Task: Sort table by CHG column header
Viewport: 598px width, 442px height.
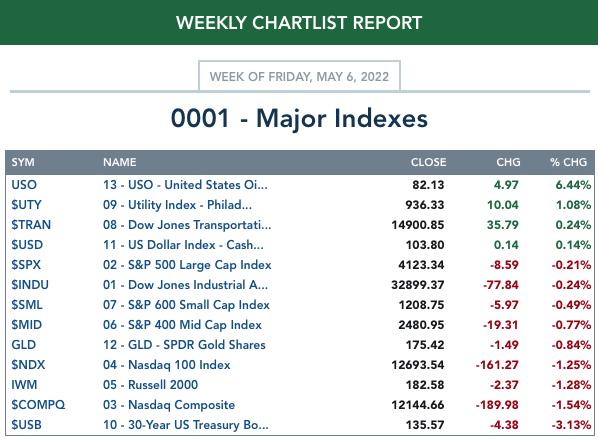Action: [x=508, y=162]
